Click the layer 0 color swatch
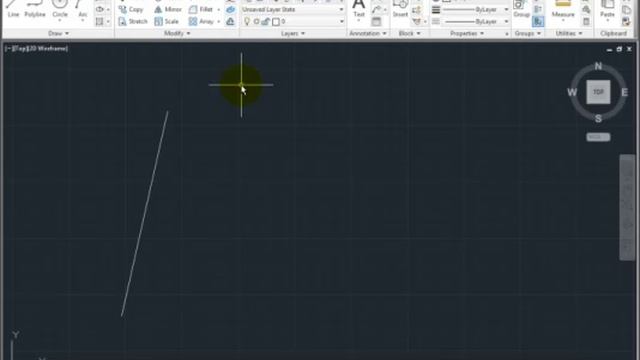 [276, 22]
